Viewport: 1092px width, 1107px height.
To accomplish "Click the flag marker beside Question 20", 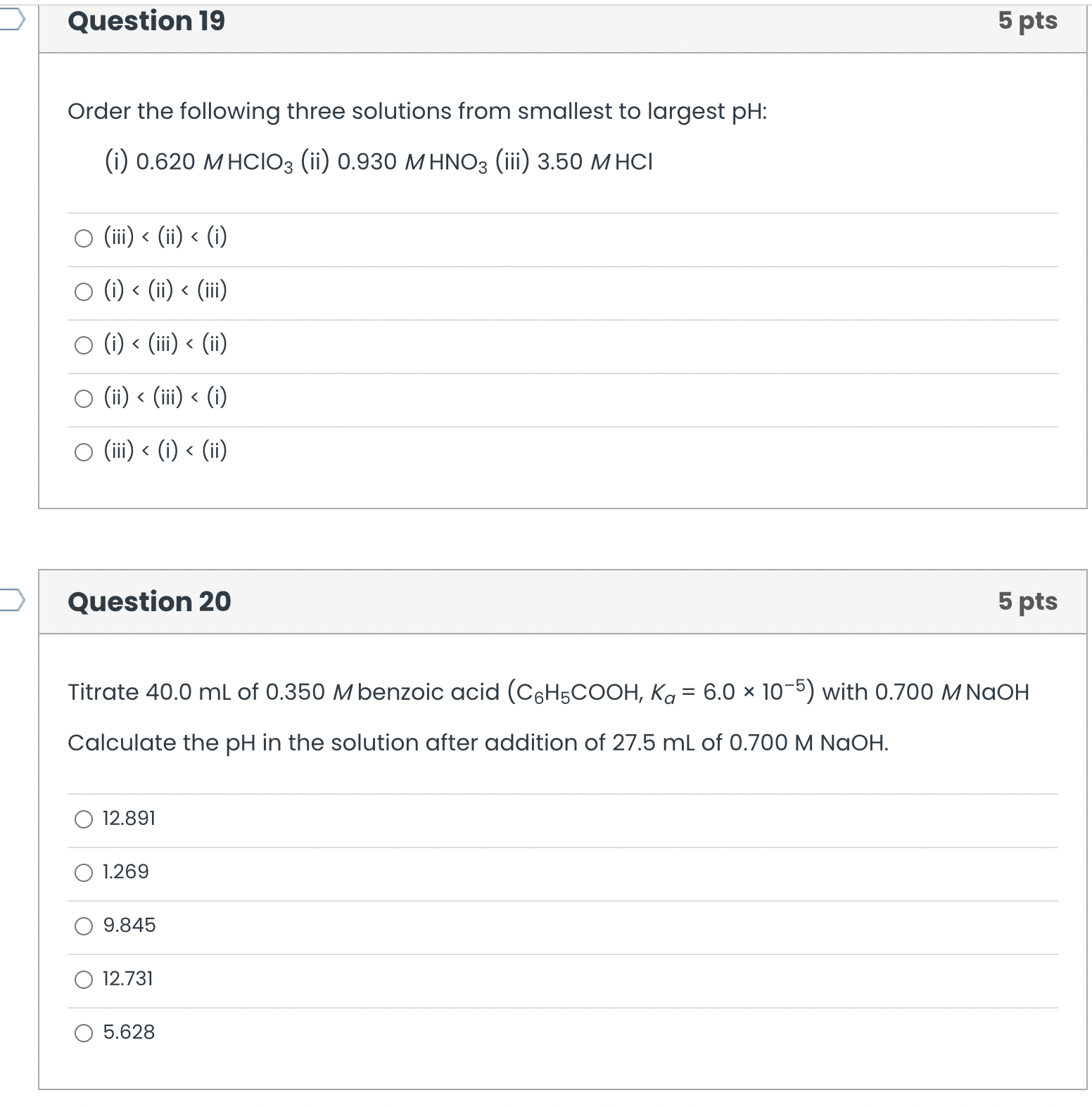I will [x=13, y=601].
